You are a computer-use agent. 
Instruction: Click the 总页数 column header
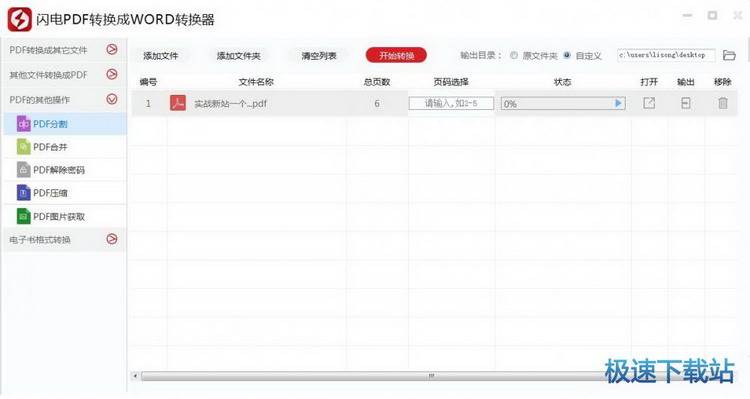(x=377, y=82)
